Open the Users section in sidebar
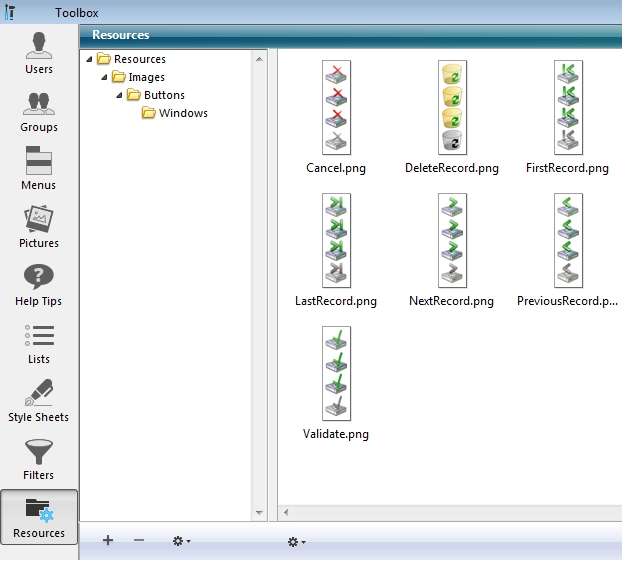Screen dimensions: 622x561 (x=39, y=53)
